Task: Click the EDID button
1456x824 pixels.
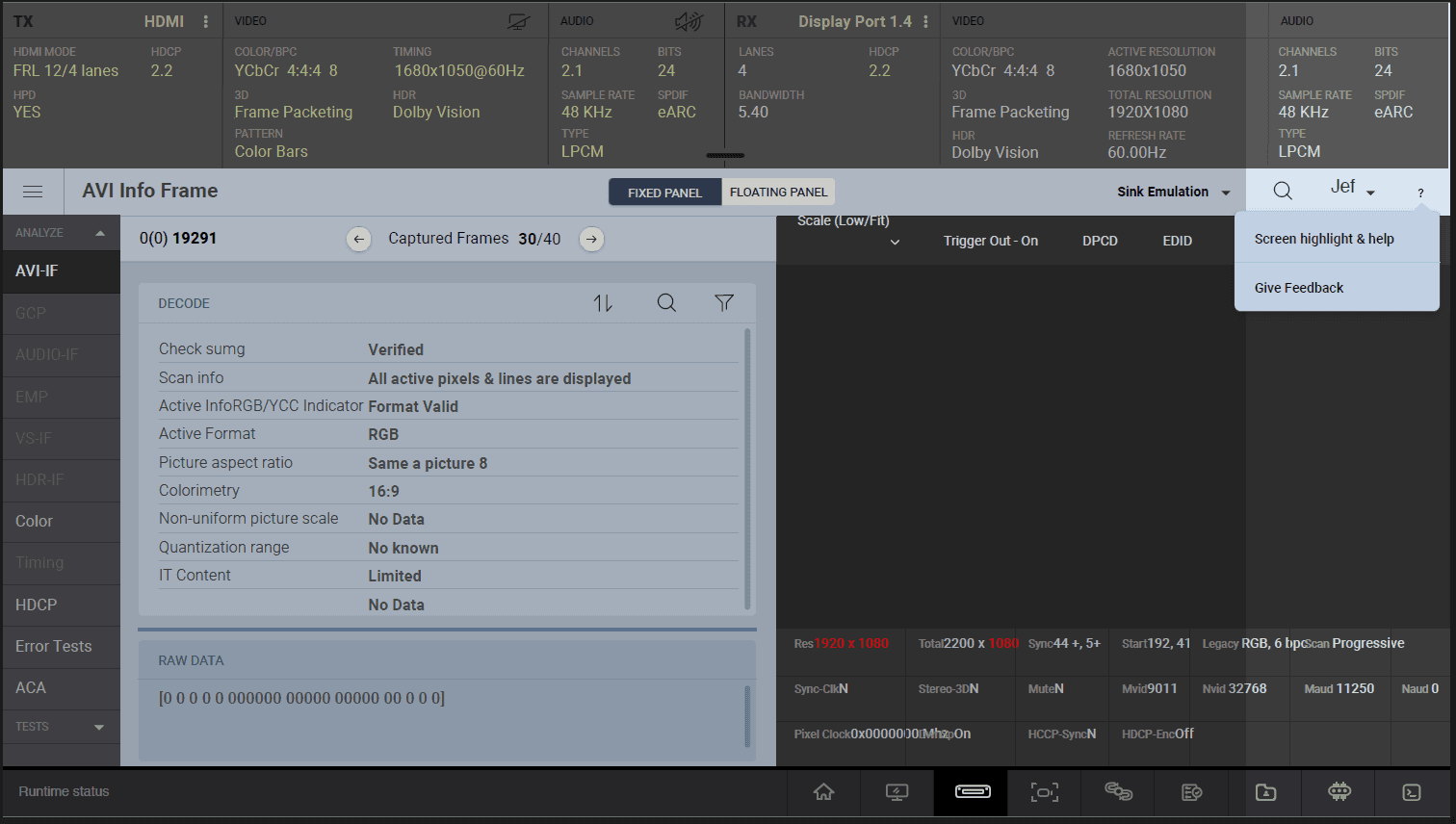Action: (1177, 241)
